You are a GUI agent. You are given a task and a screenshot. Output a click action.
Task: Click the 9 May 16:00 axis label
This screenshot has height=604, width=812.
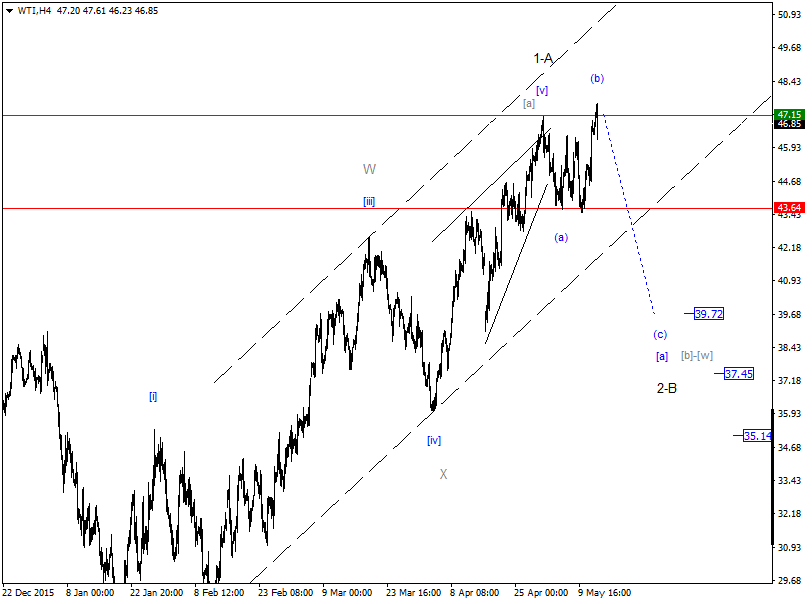pyautogui.click(x=605, y=592)
